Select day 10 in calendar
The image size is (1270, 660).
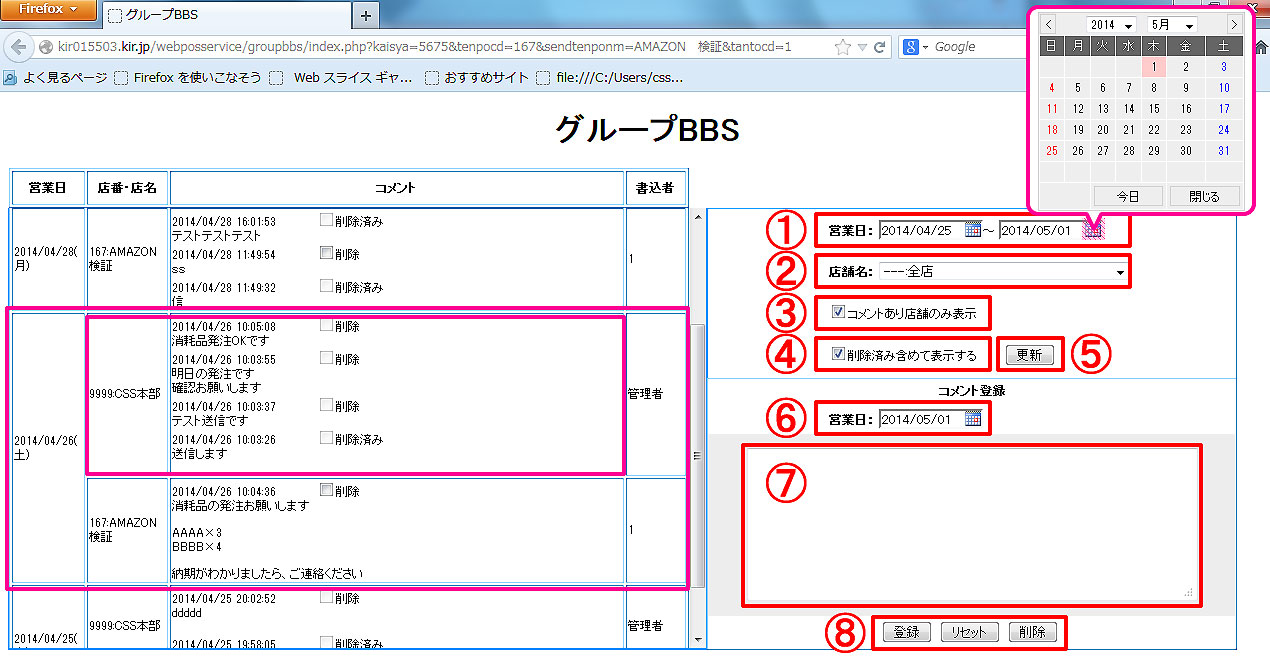point(1224,88)
